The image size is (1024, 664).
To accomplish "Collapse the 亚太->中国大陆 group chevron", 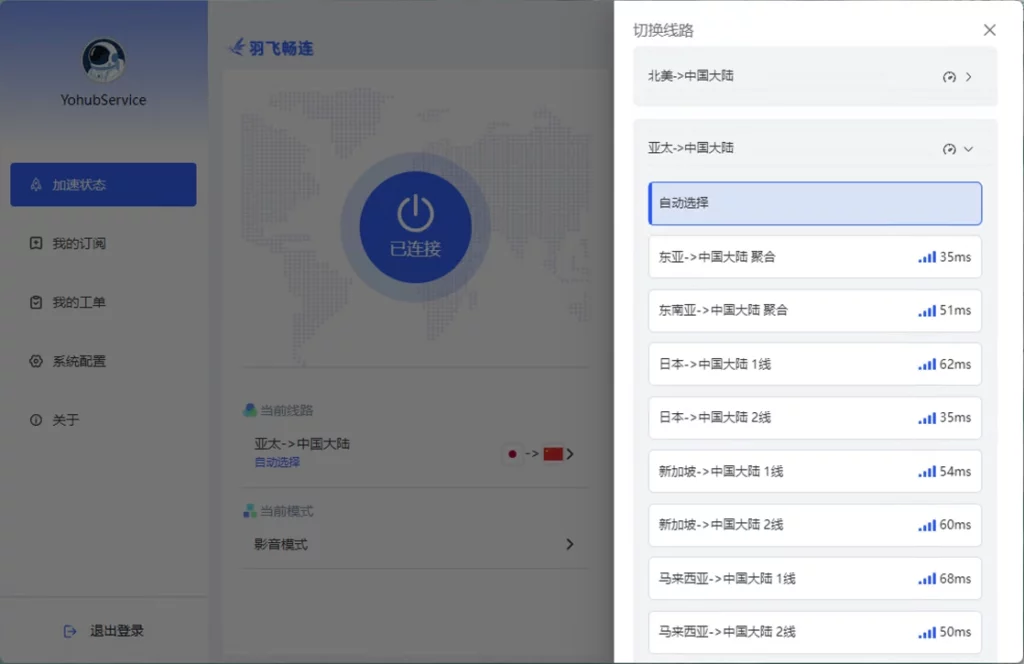I will click(968, 149).
